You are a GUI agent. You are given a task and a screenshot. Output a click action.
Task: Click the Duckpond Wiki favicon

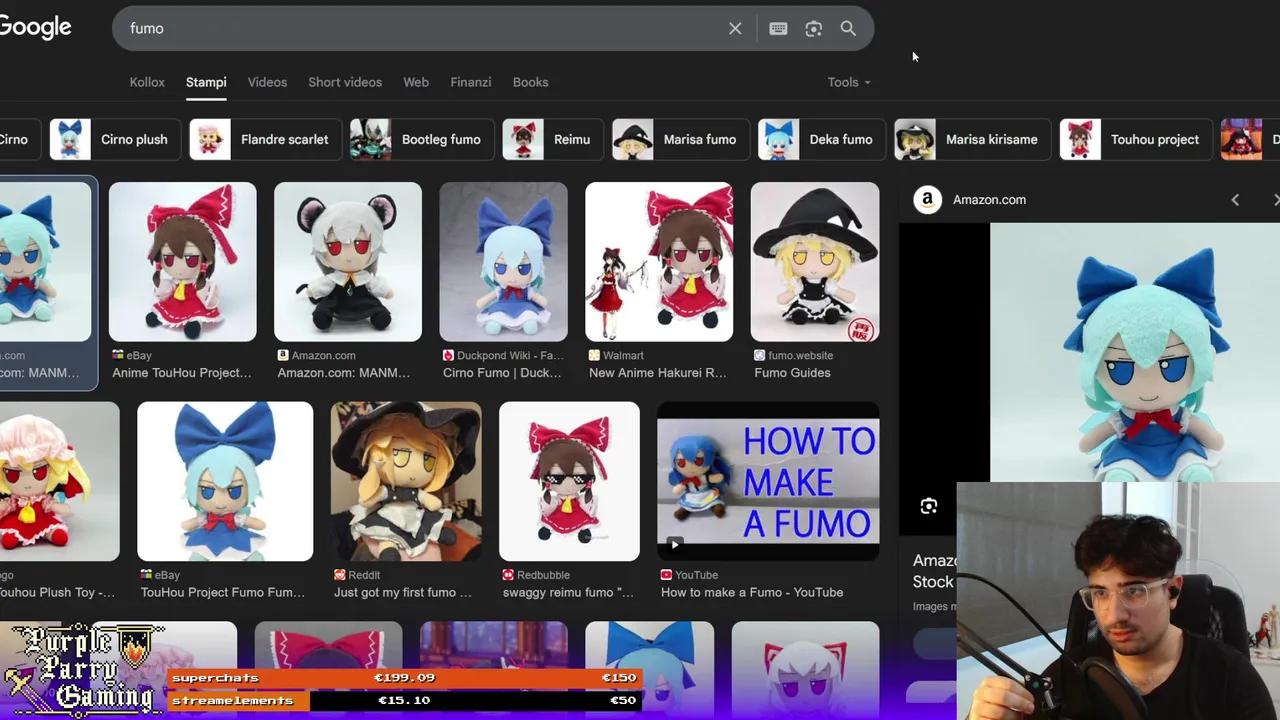coord(448,355)
